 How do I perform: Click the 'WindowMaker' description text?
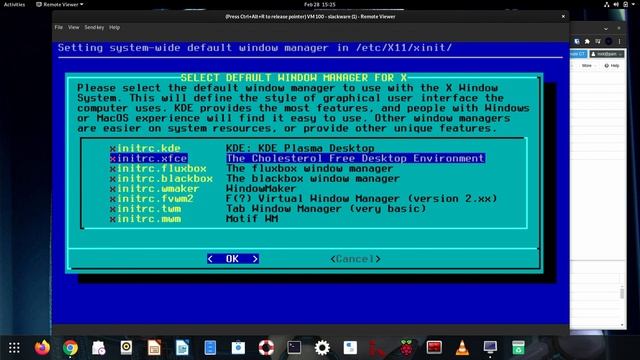261,189
